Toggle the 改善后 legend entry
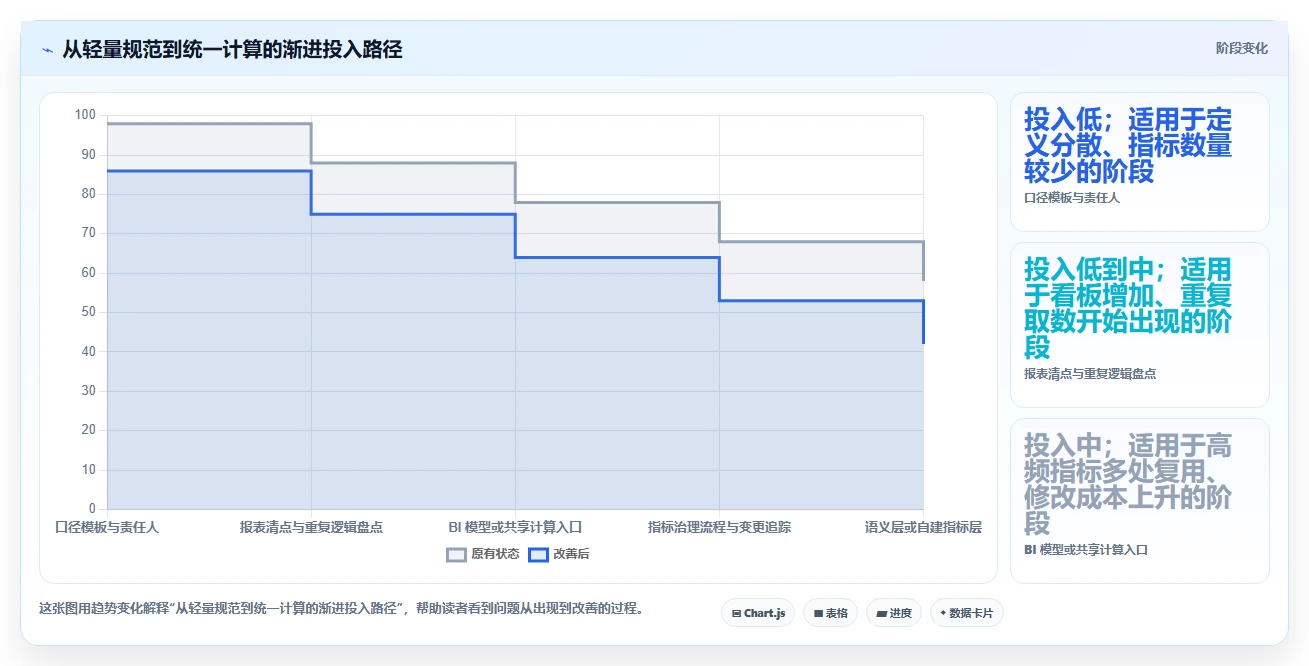 [x=559, y=554]
